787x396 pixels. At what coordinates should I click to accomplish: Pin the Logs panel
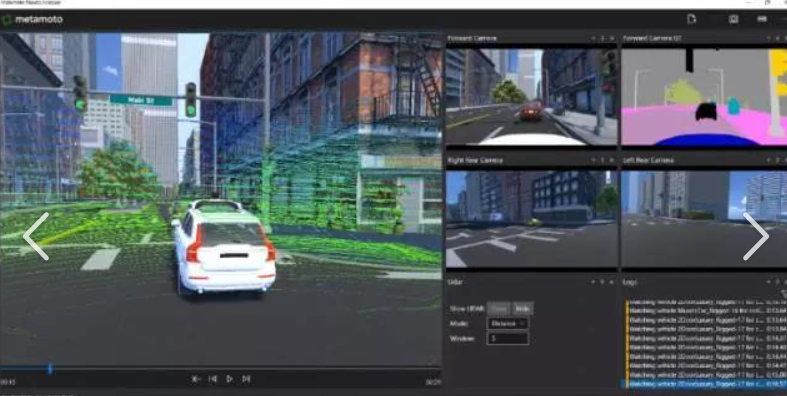coord(778,282)
